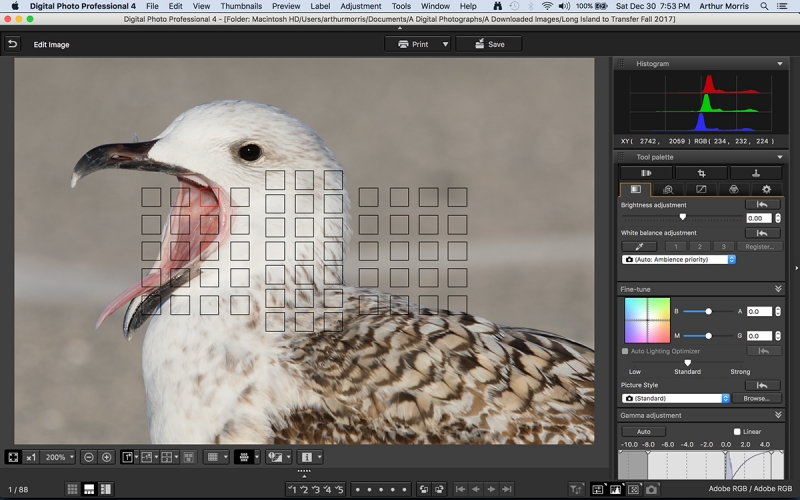Click the gamma Auto button
This screenshot has width=800, height=500.
pyautogui.click(x=643, y=432)
